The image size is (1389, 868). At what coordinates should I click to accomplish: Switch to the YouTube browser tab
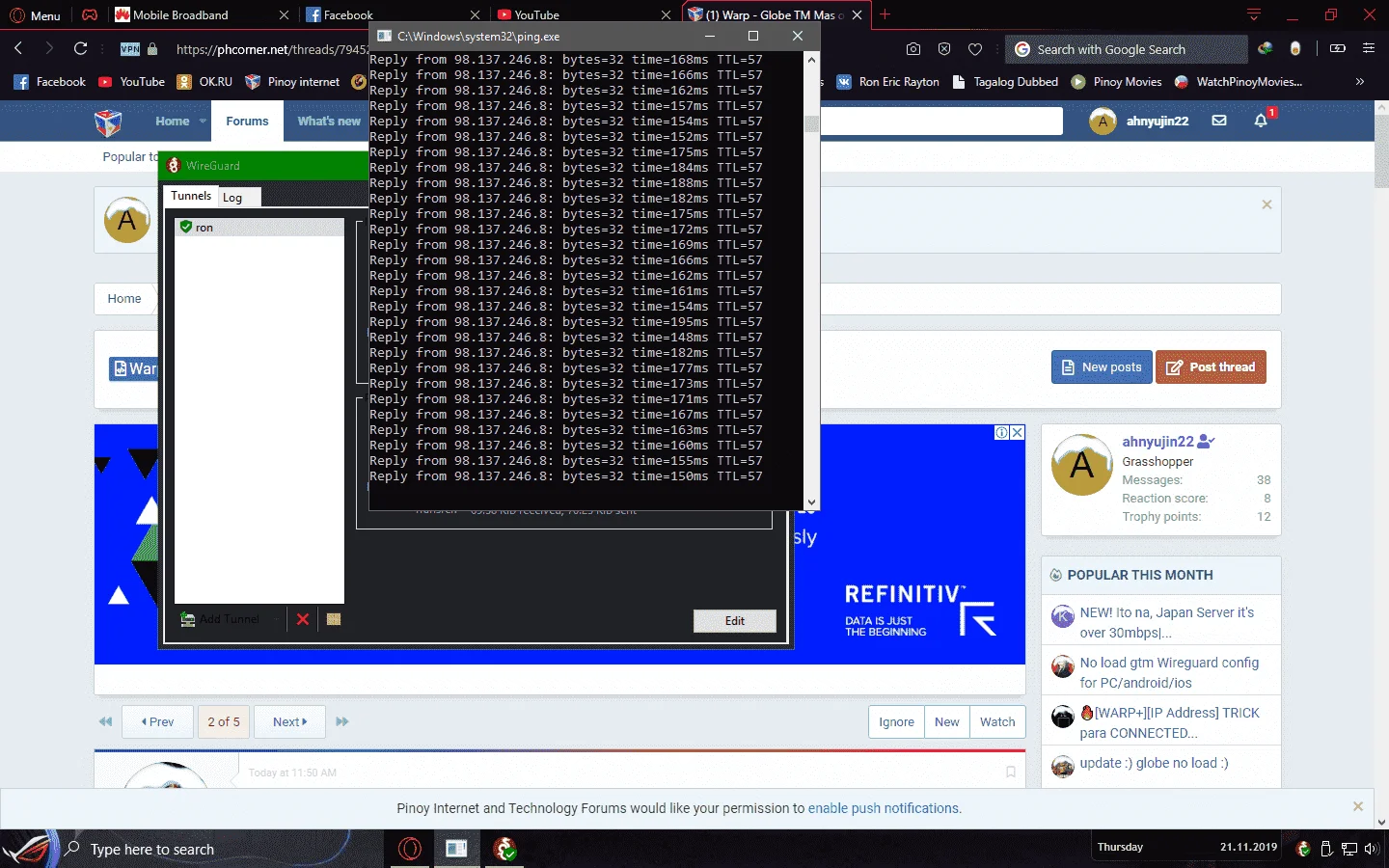tap(584, 14)
